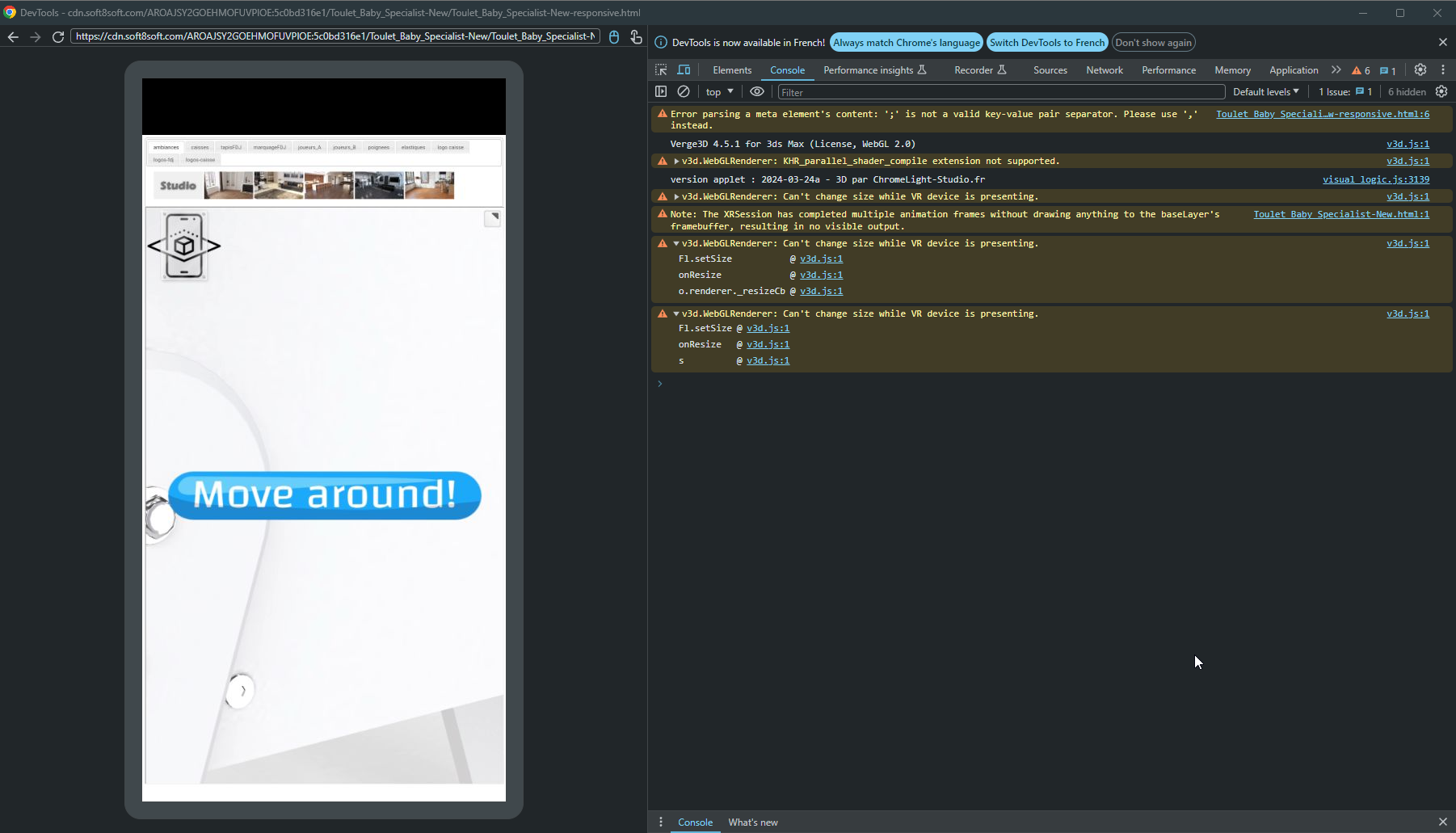Click the Filter input field in console
The width and height of the screenshot is (1456, 833).
(1001, 92)
